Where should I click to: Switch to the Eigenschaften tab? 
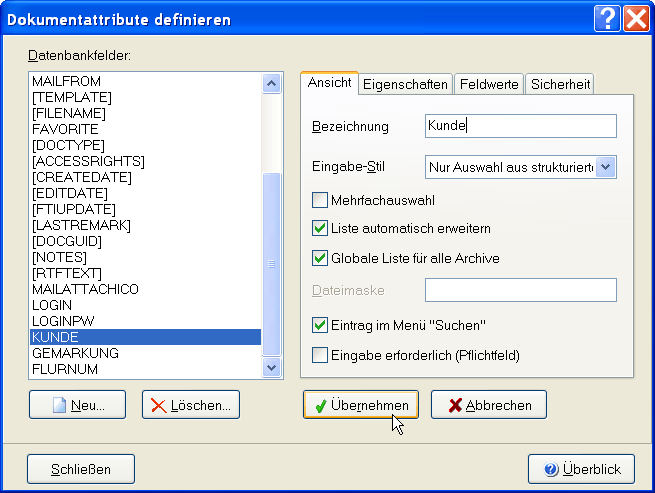coord(405,85)
